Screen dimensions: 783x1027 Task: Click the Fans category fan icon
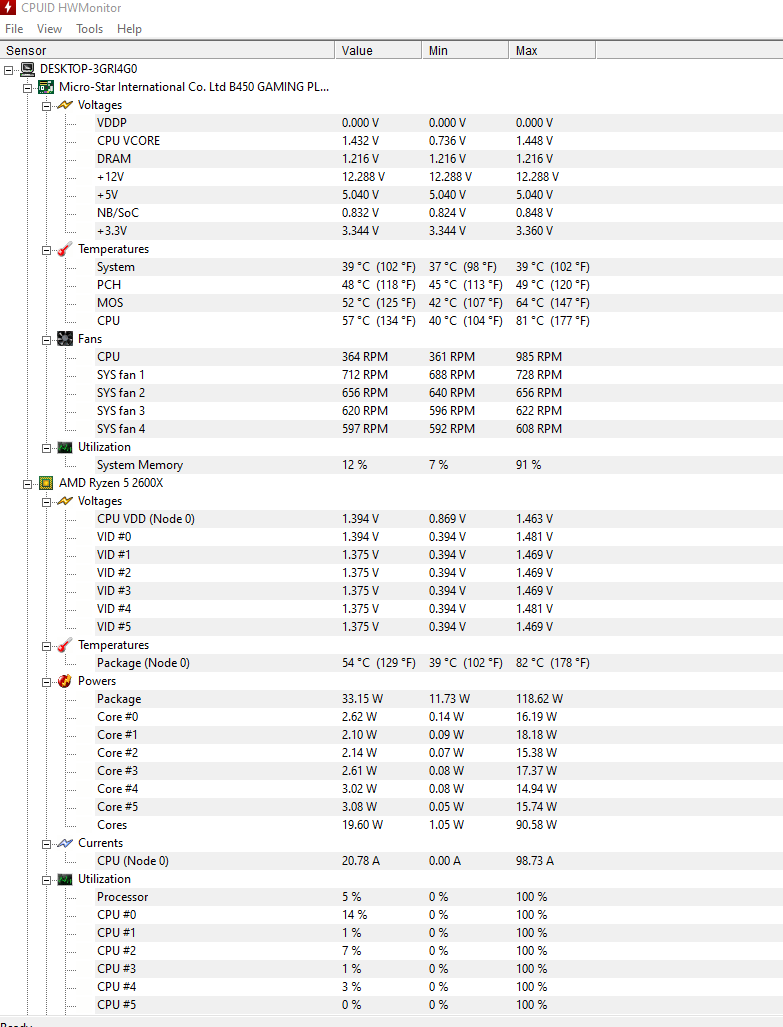point(65,339)
